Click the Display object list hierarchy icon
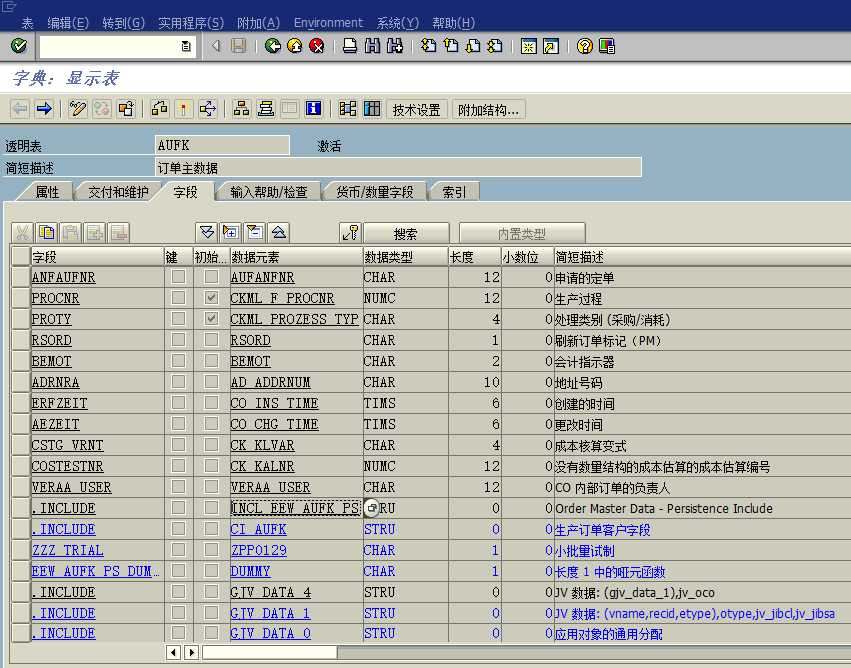 pos(241,109)
